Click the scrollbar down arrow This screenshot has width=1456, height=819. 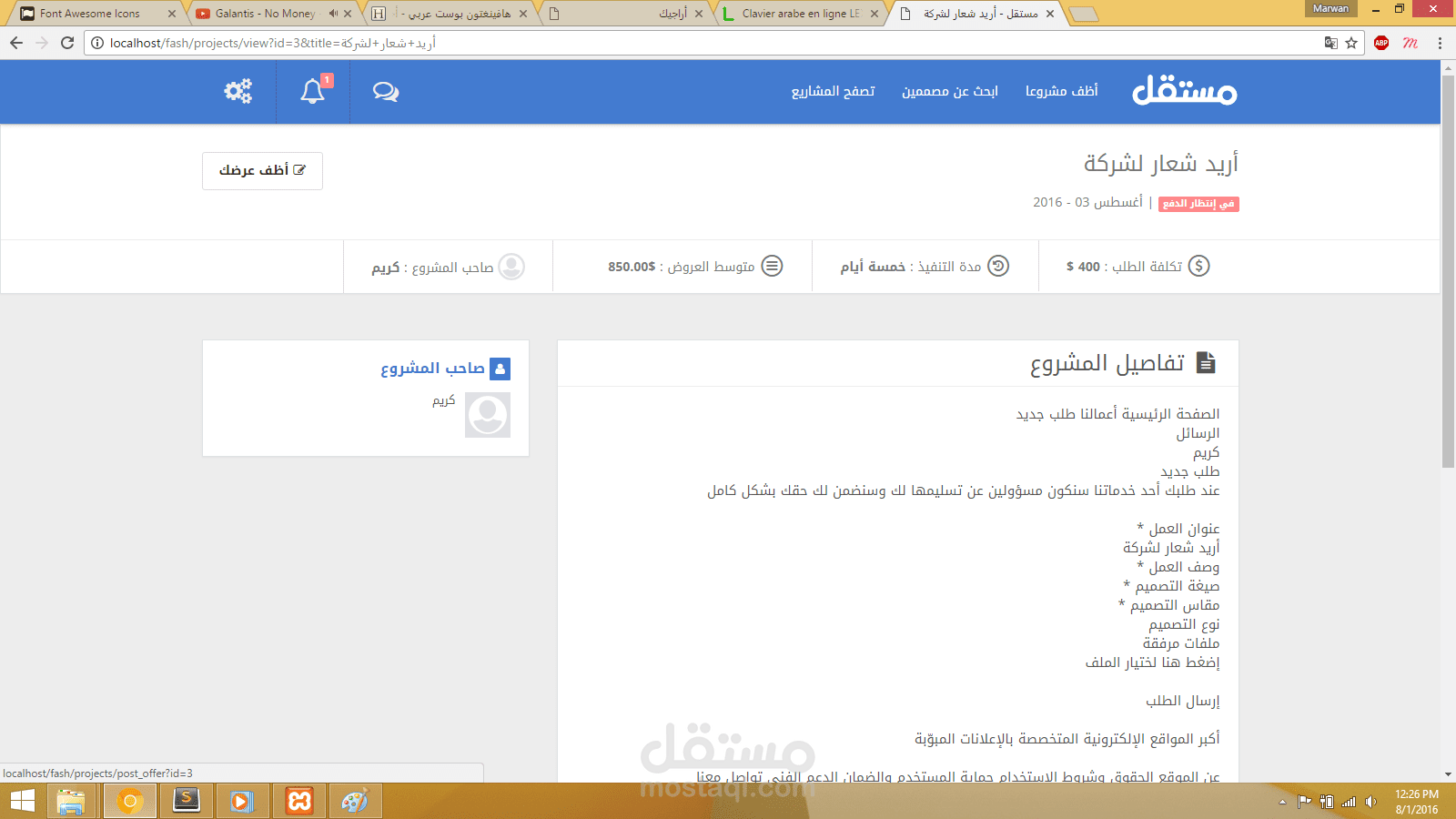click(x=1449, y=774)
